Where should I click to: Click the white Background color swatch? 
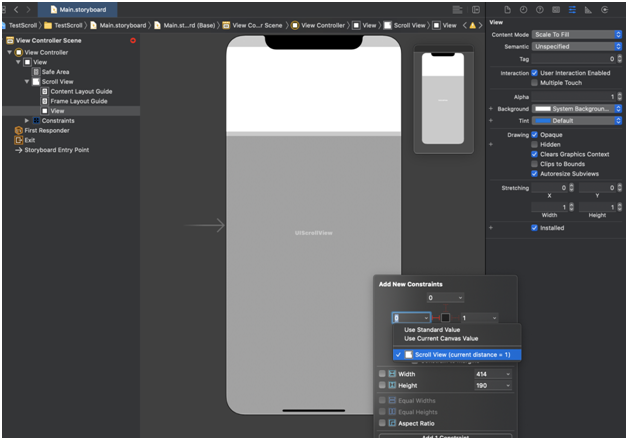pos(543,109)
